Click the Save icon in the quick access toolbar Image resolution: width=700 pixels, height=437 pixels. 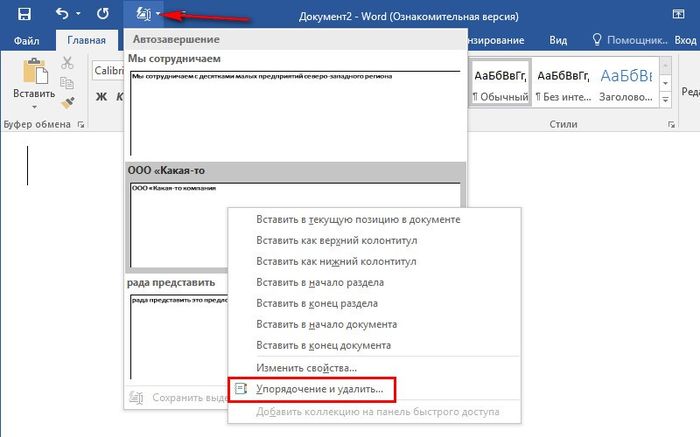[x=24, y=16]
